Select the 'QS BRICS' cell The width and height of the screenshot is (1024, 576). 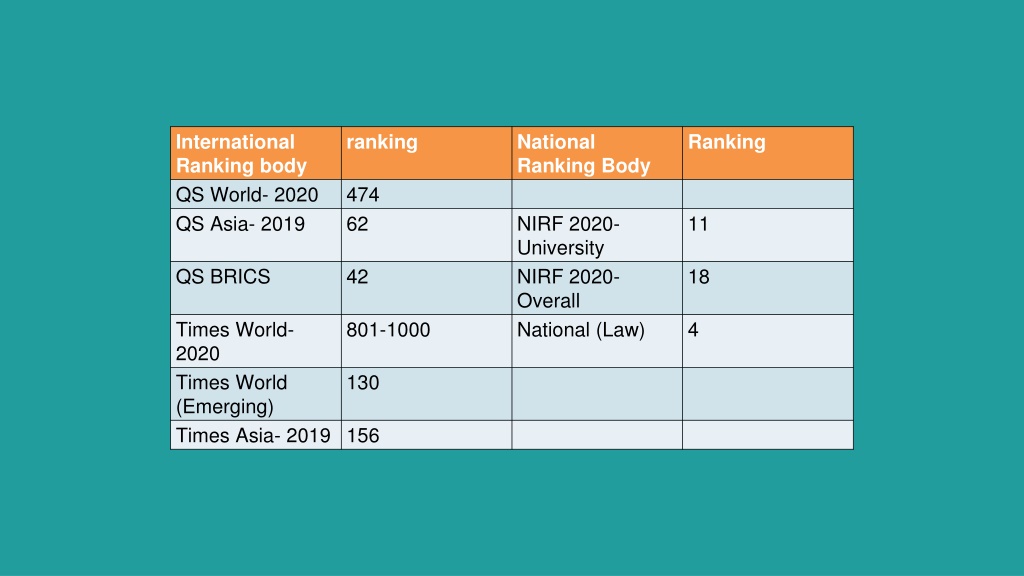[x=256, y=289]
